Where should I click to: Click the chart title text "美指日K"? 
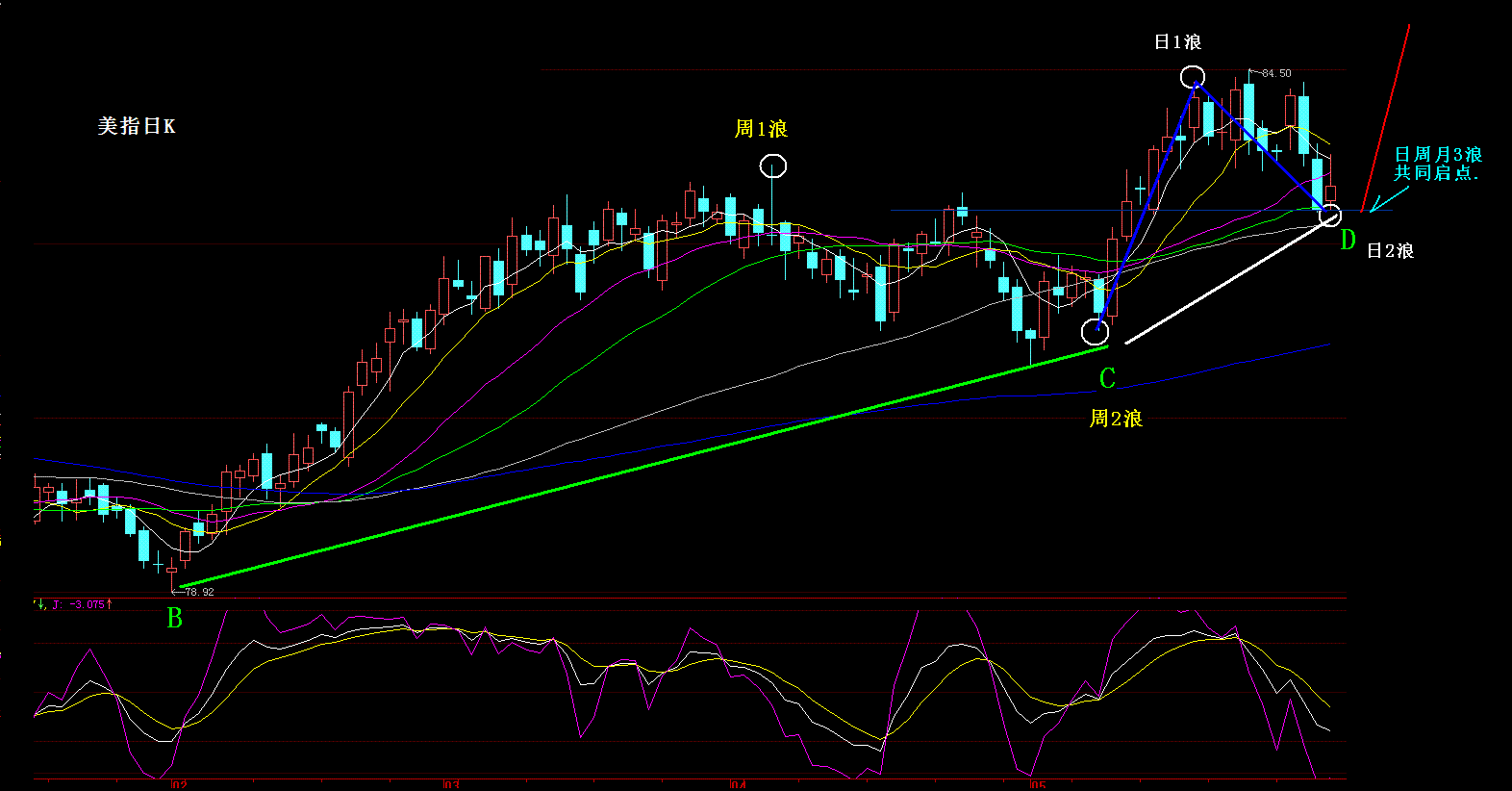click(137, 126)
